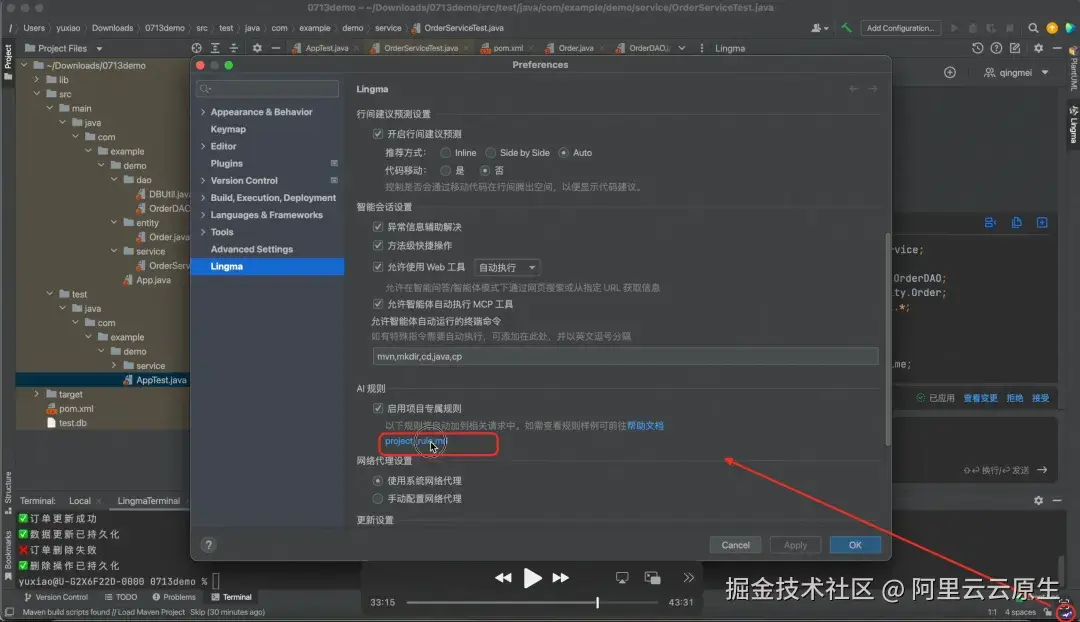Click the Collapse All icon in Project panel
The image size is (1080, 622).
[233, 48]
